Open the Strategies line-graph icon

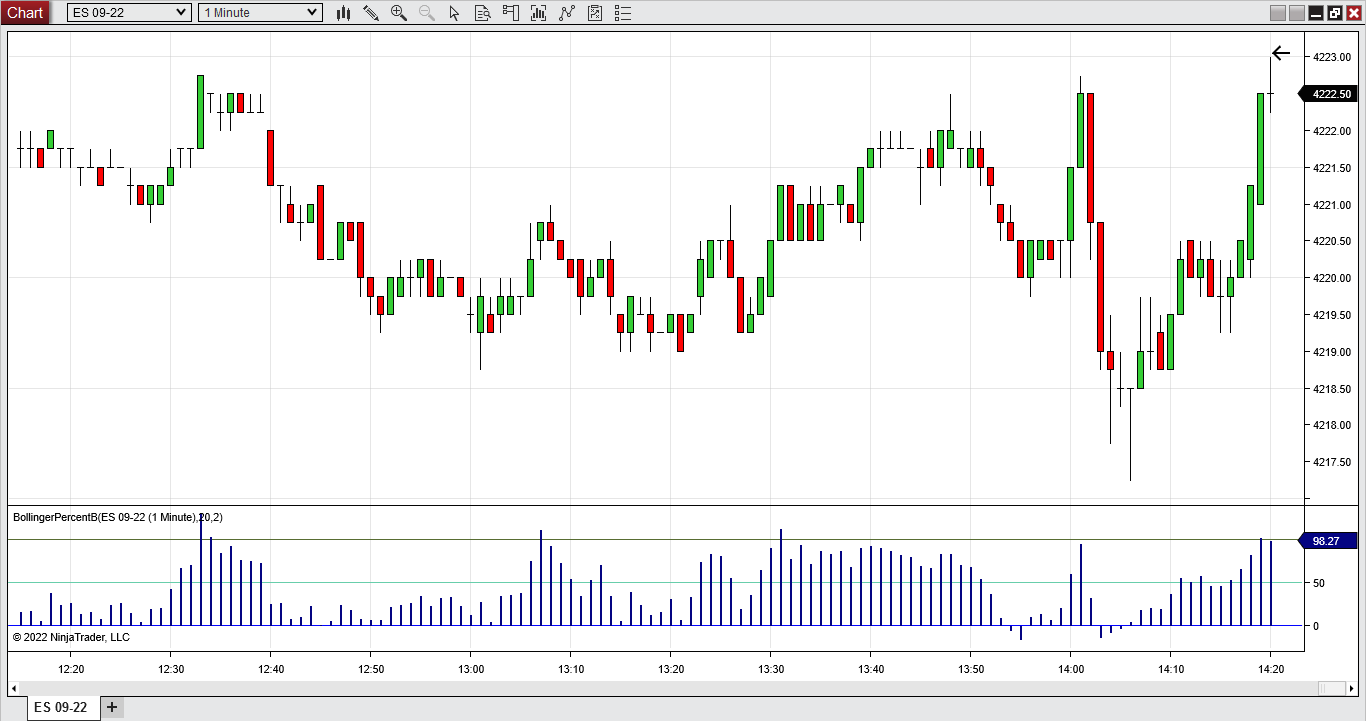pyautogui.click(x=567, y=13)
